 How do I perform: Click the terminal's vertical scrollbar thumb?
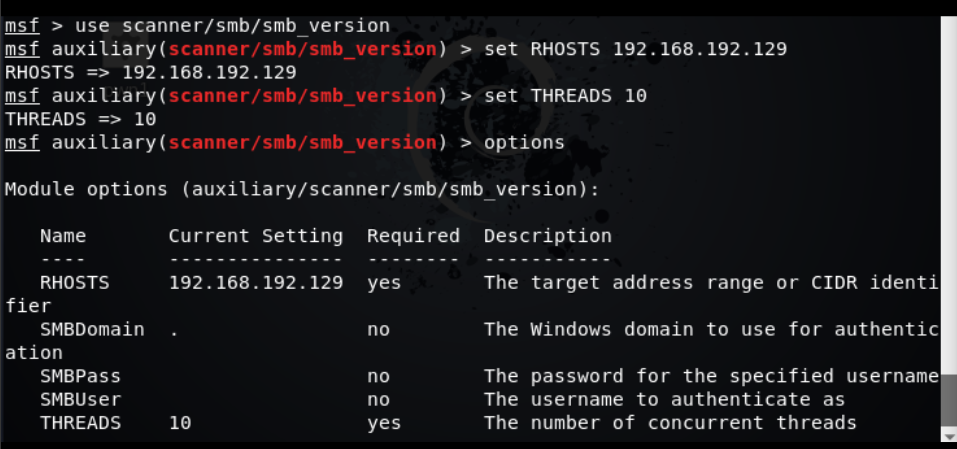949,402
